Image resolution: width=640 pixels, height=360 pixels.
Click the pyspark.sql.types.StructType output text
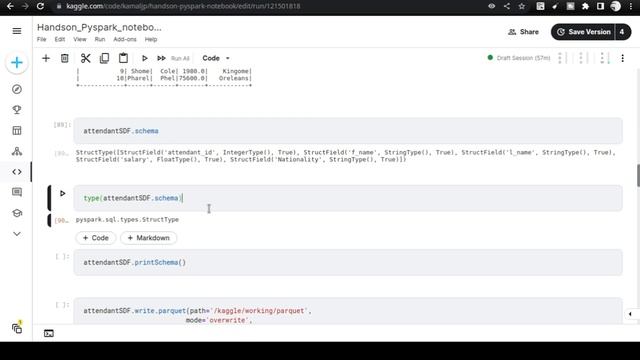127,220
